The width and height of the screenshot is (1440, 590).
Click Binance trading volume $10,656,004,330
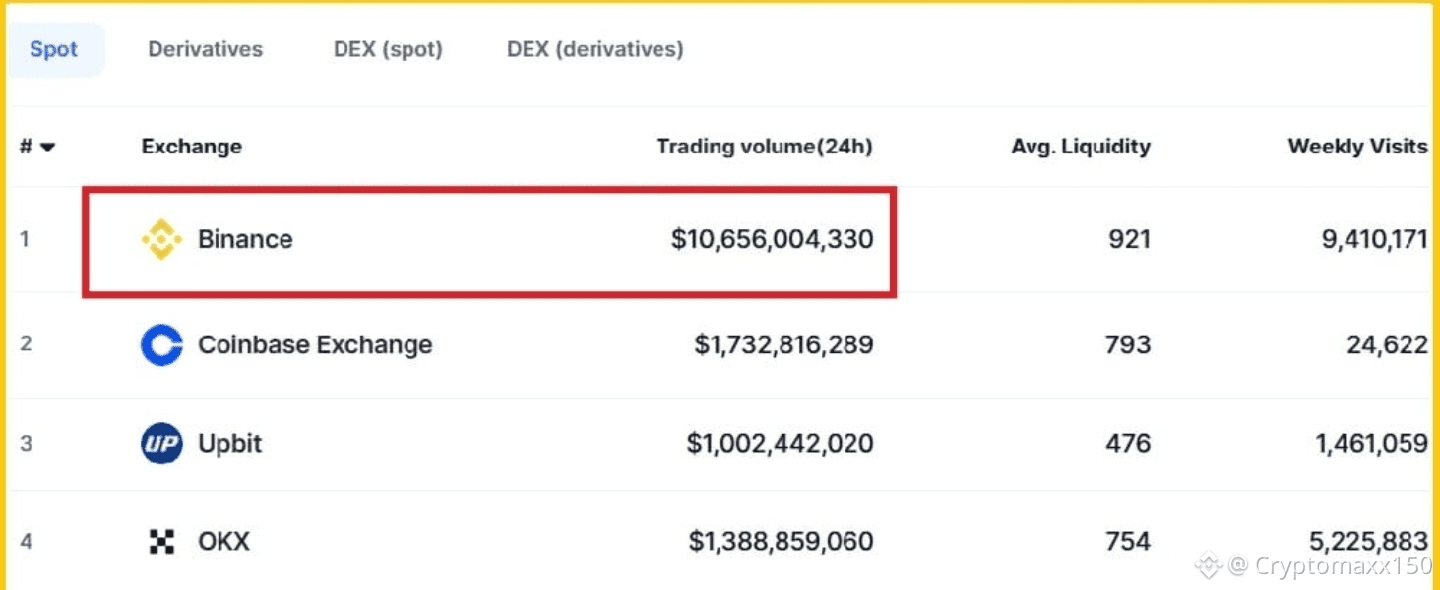(x=772, y=240)
